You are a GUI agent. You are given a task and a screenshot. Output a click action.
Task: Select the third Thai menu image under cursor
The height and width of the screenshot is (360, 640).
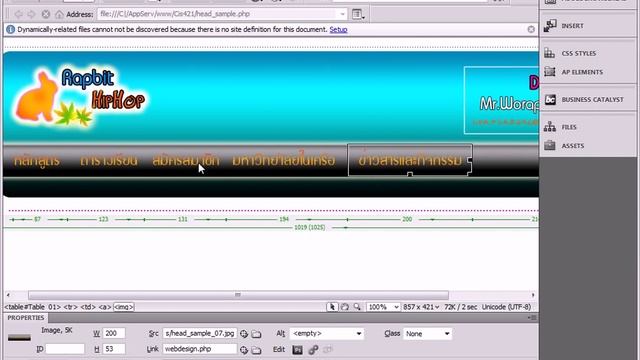(x=186, y=160)
